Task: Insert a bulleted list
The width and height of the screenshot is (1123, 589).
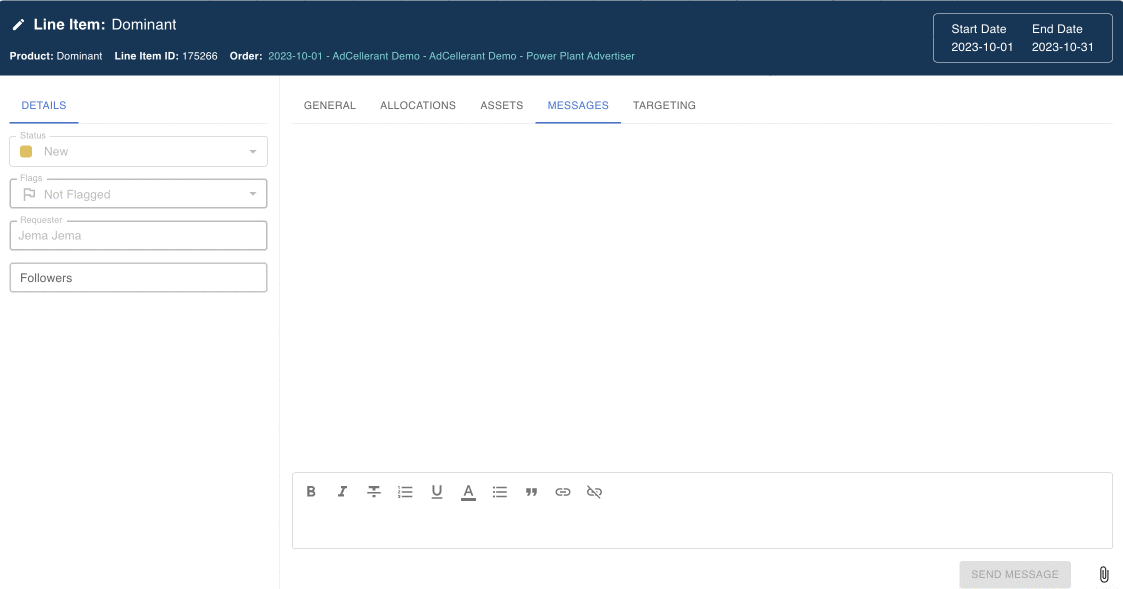Action: coord(500,492)
